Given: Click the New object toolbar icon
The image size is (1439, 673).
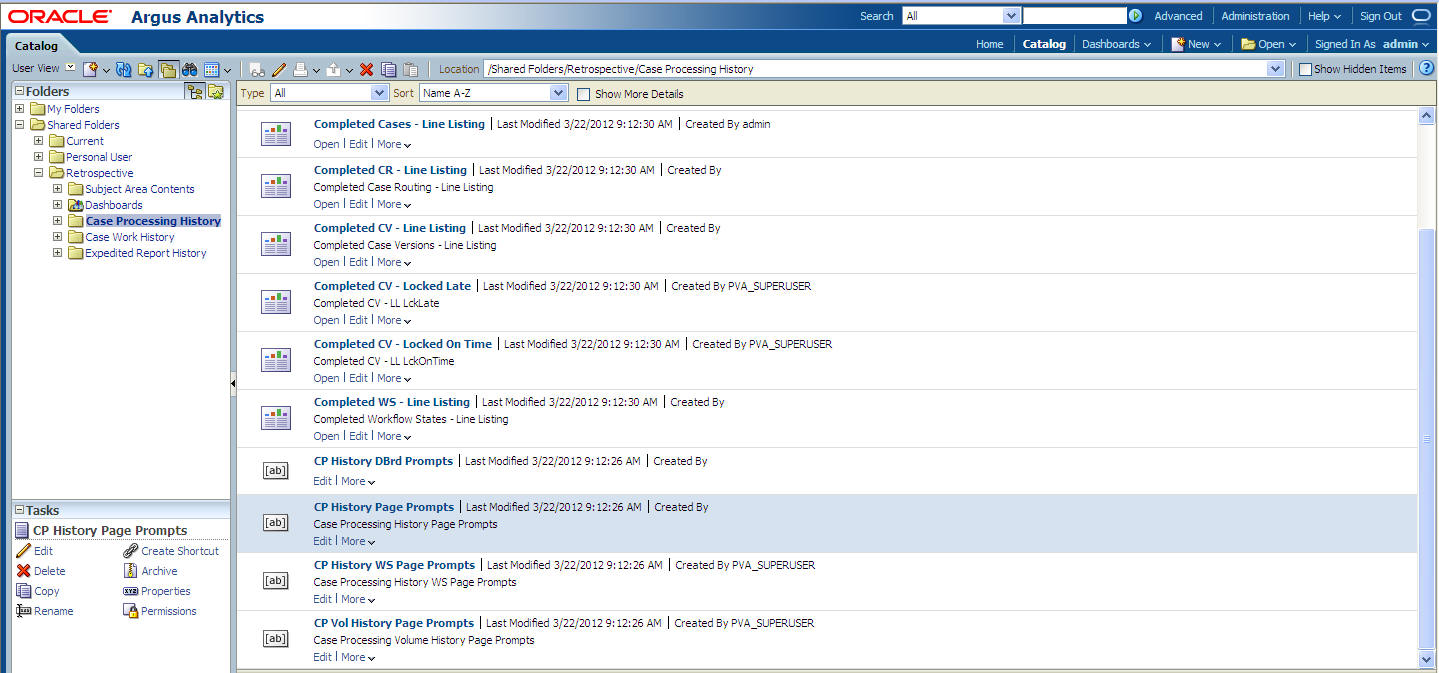Looking at the screenshot, I should 91,69.
